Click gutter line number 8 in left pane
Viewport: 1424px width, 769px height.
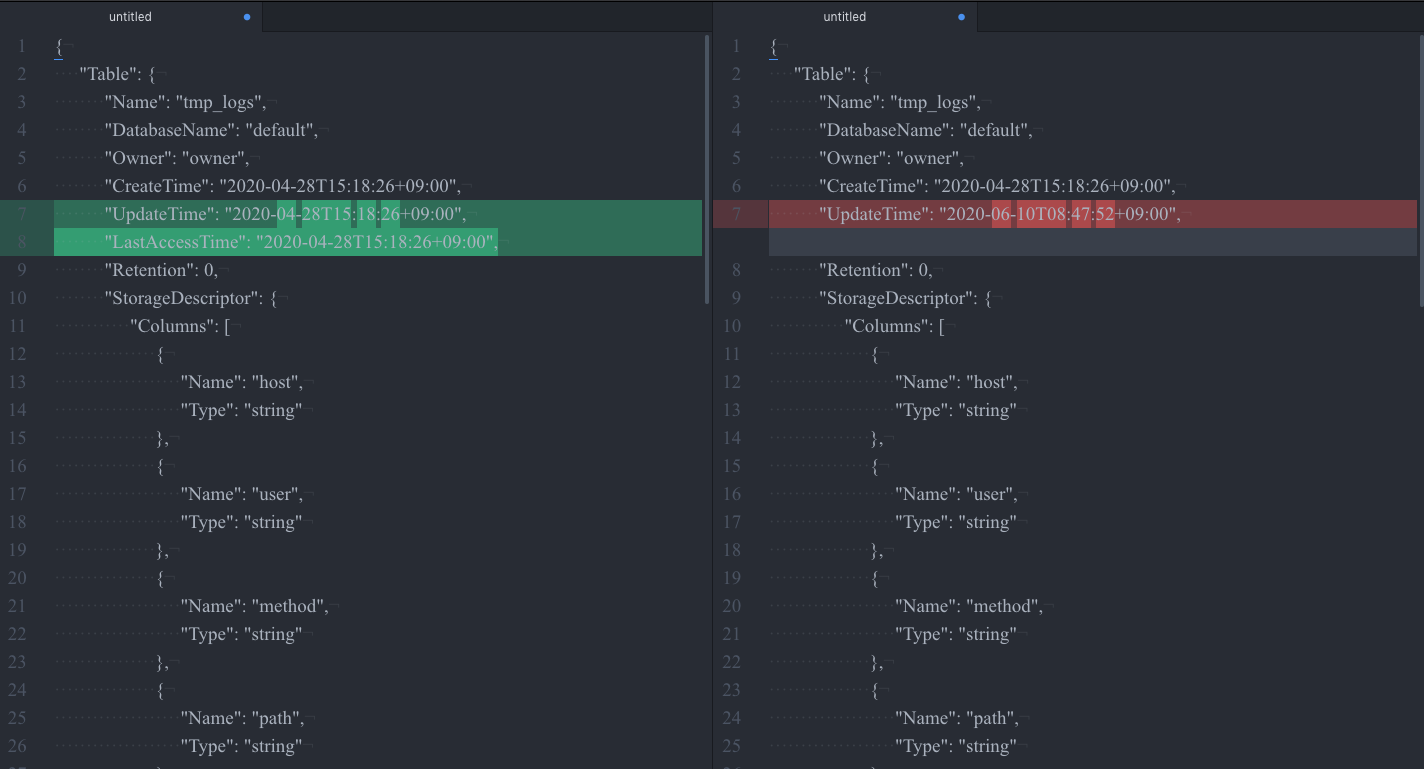tap(22, 242)
